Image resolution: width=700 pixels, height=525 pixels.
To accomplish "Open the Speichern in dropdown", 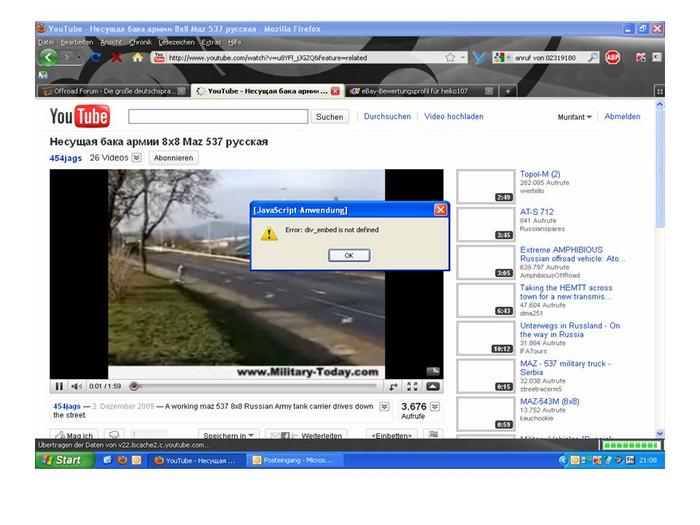I will [228, 435].
